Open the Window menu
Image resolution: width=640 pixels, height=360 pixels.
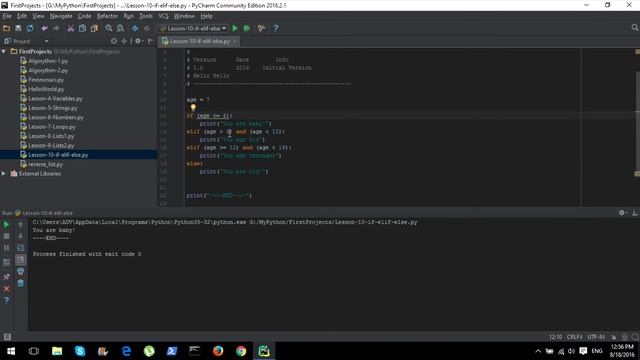tap(184, 16)
